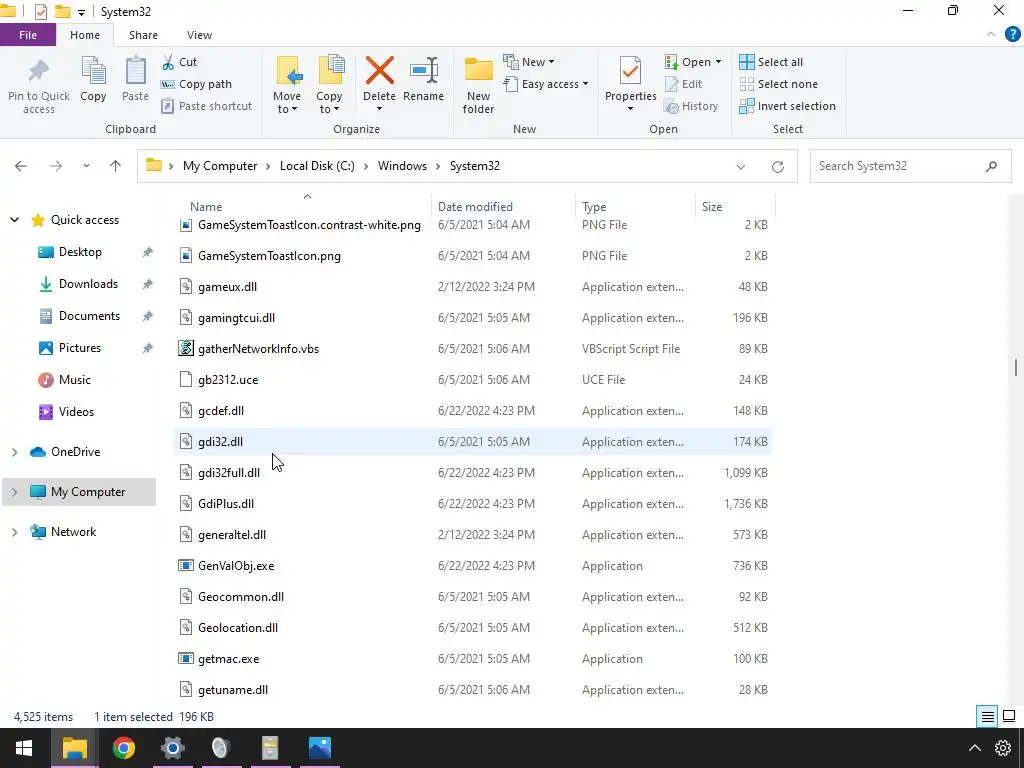
Task: Delete the selected item using red X
Action: pos(379,71)
